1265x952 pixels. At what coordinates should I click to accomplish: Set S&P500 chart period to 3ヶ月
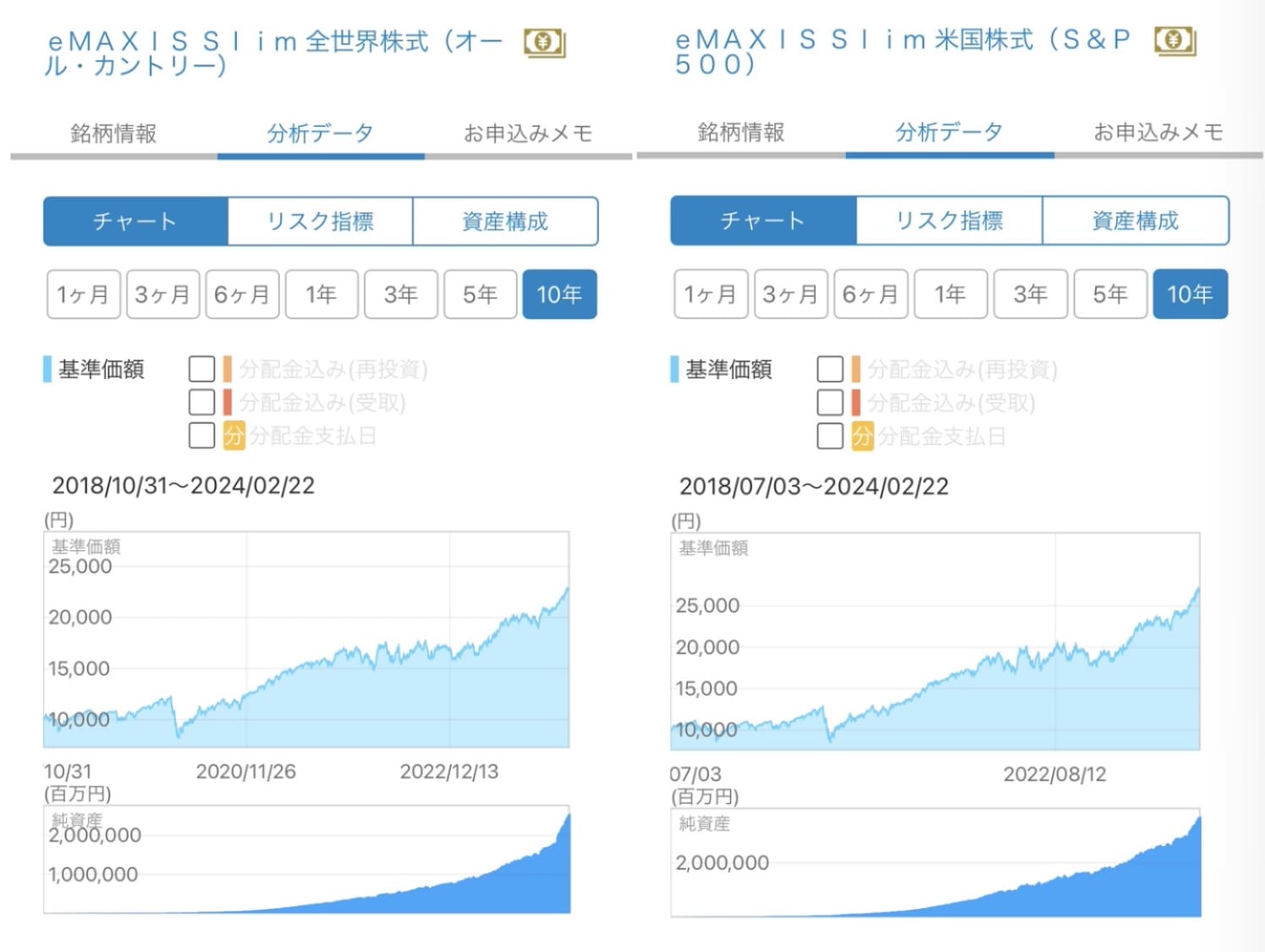(x=790, y=294)
